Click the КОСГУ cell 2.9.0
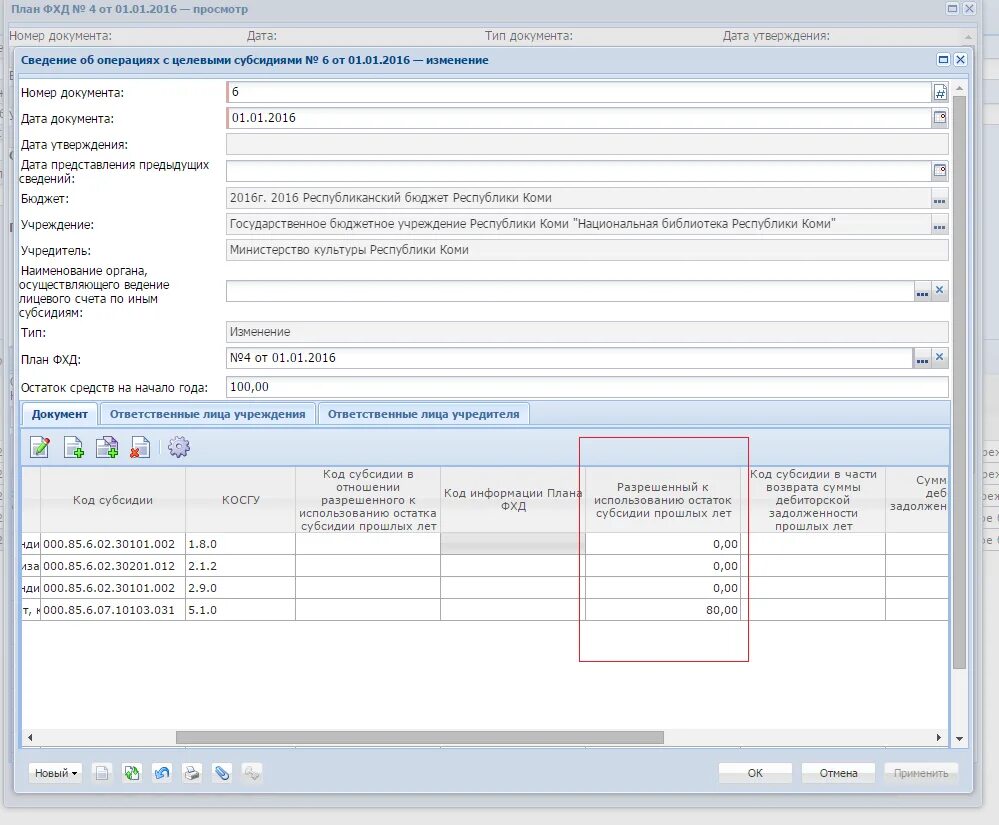 (x=240, y=588)
